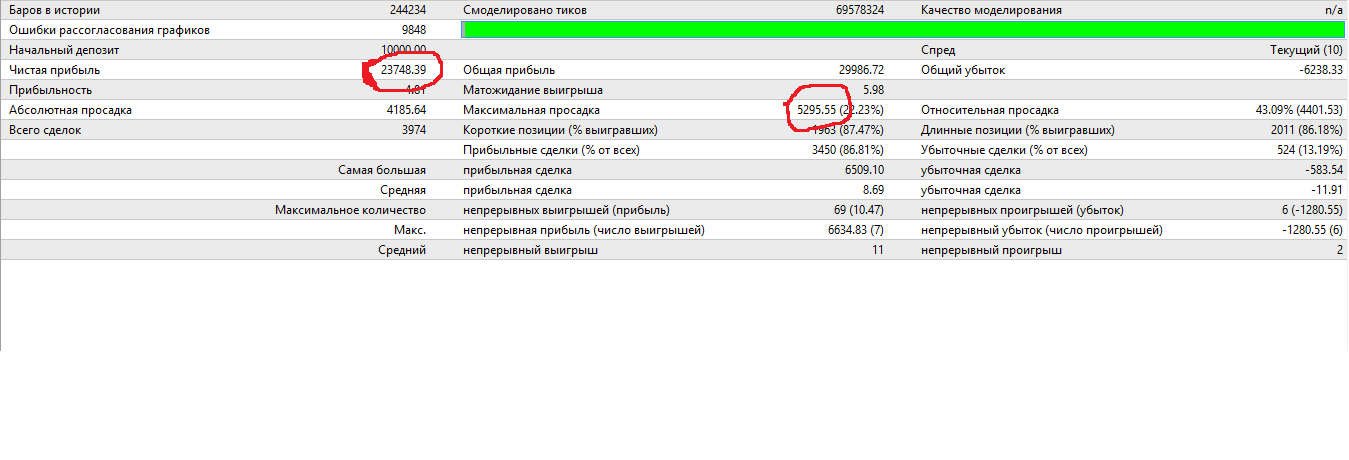1349x460 pixels.
Task: Select the 'Макс.' row header
Action: 410,230
